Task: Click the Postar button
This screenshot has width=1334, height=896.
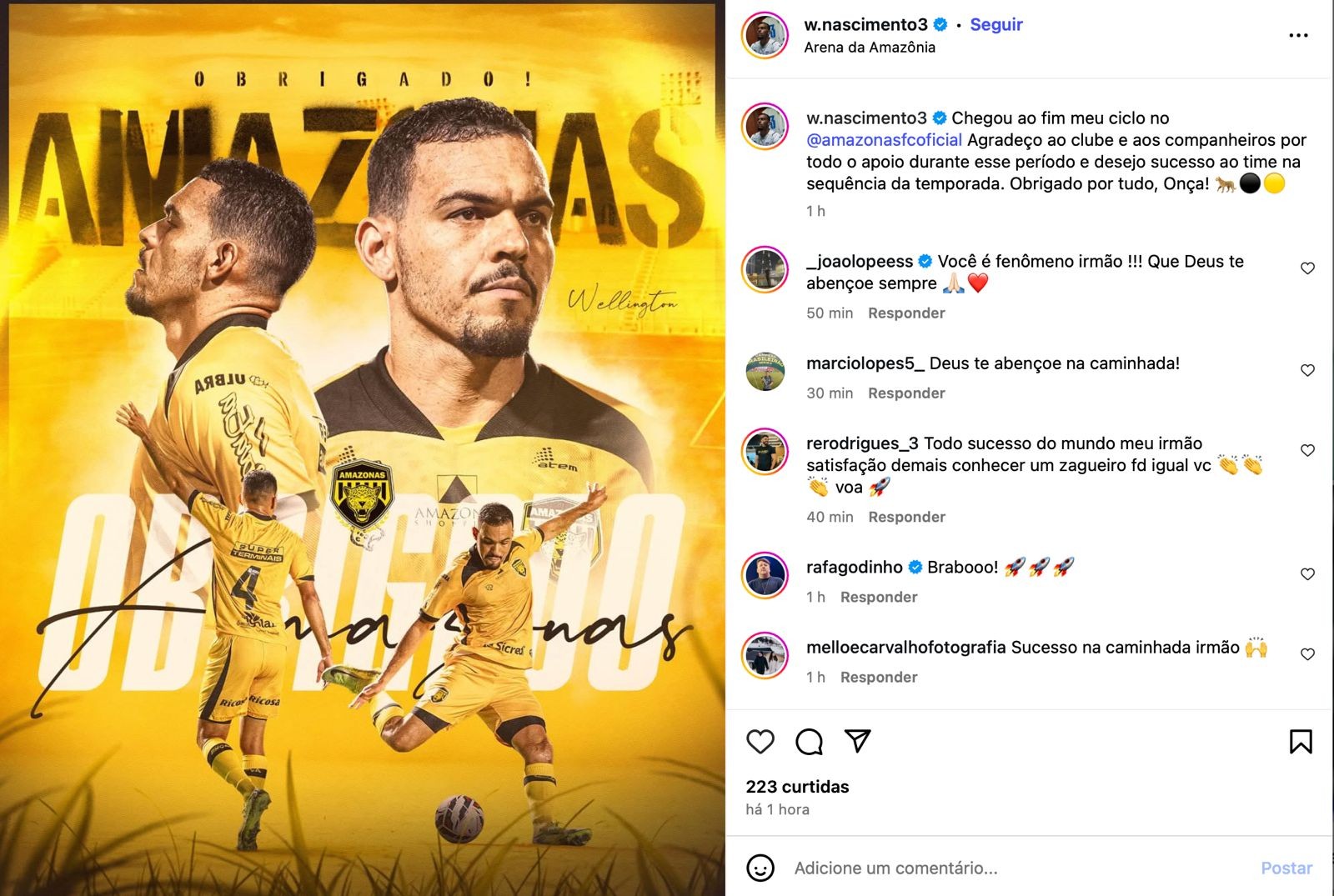Action: point(1286,868)
